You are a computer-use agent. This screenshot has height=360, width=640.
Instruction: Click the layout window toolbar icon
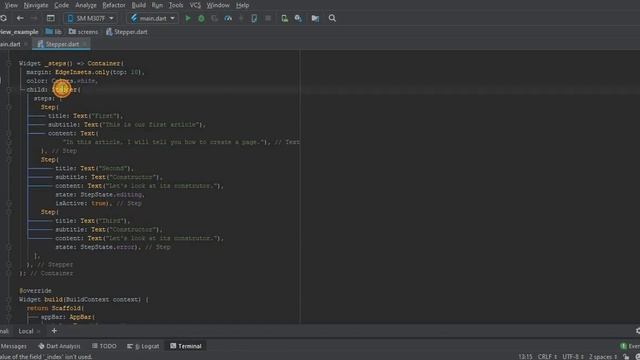coord(51,18)
